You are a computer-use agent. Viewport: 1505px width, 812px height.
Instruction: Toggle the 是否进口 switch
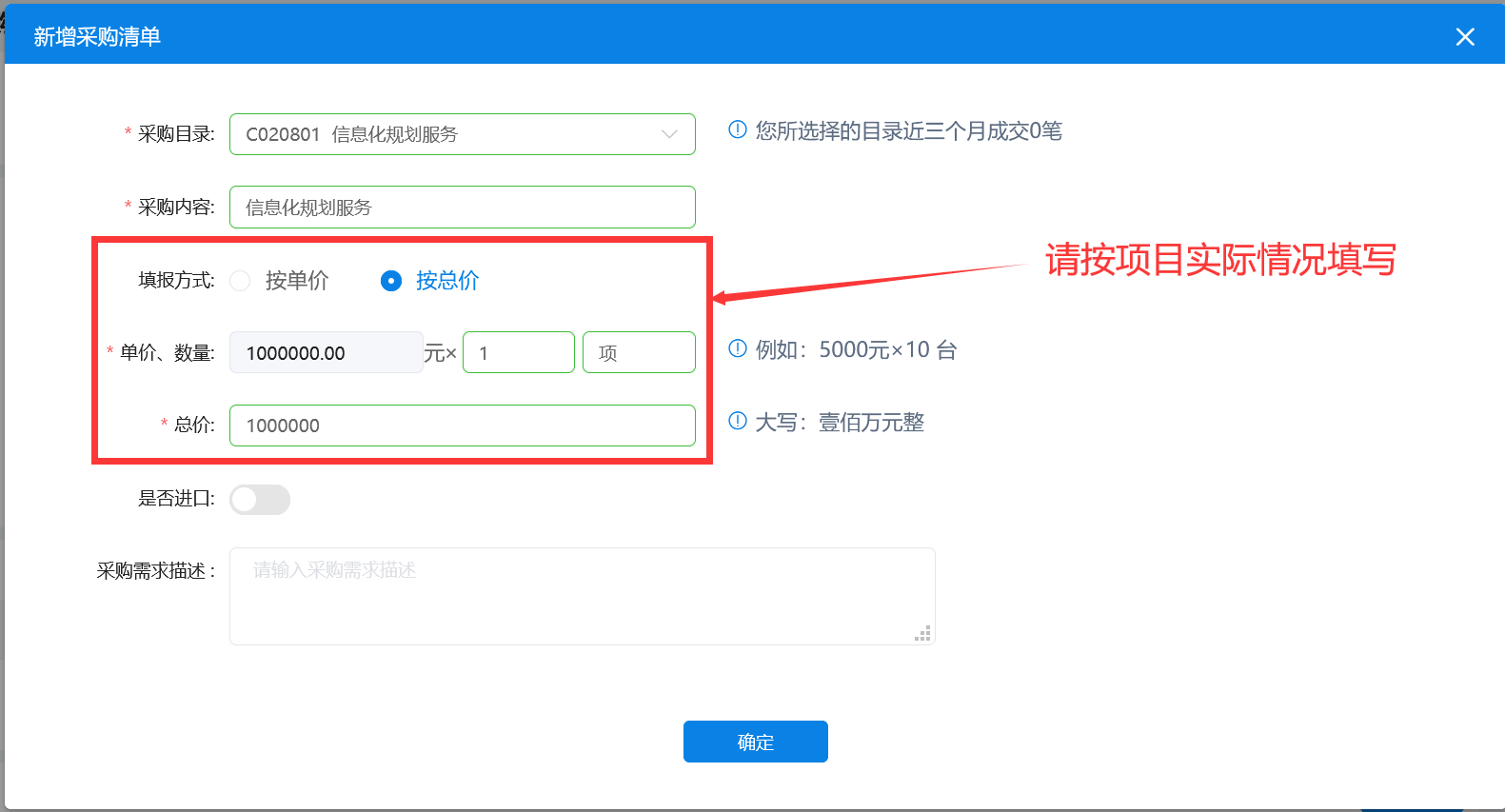tap(260, 500)
